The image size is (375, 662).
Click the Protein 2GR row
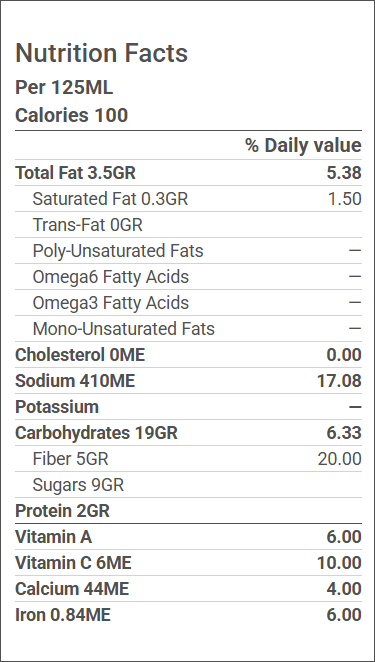(x=188, y=511)
